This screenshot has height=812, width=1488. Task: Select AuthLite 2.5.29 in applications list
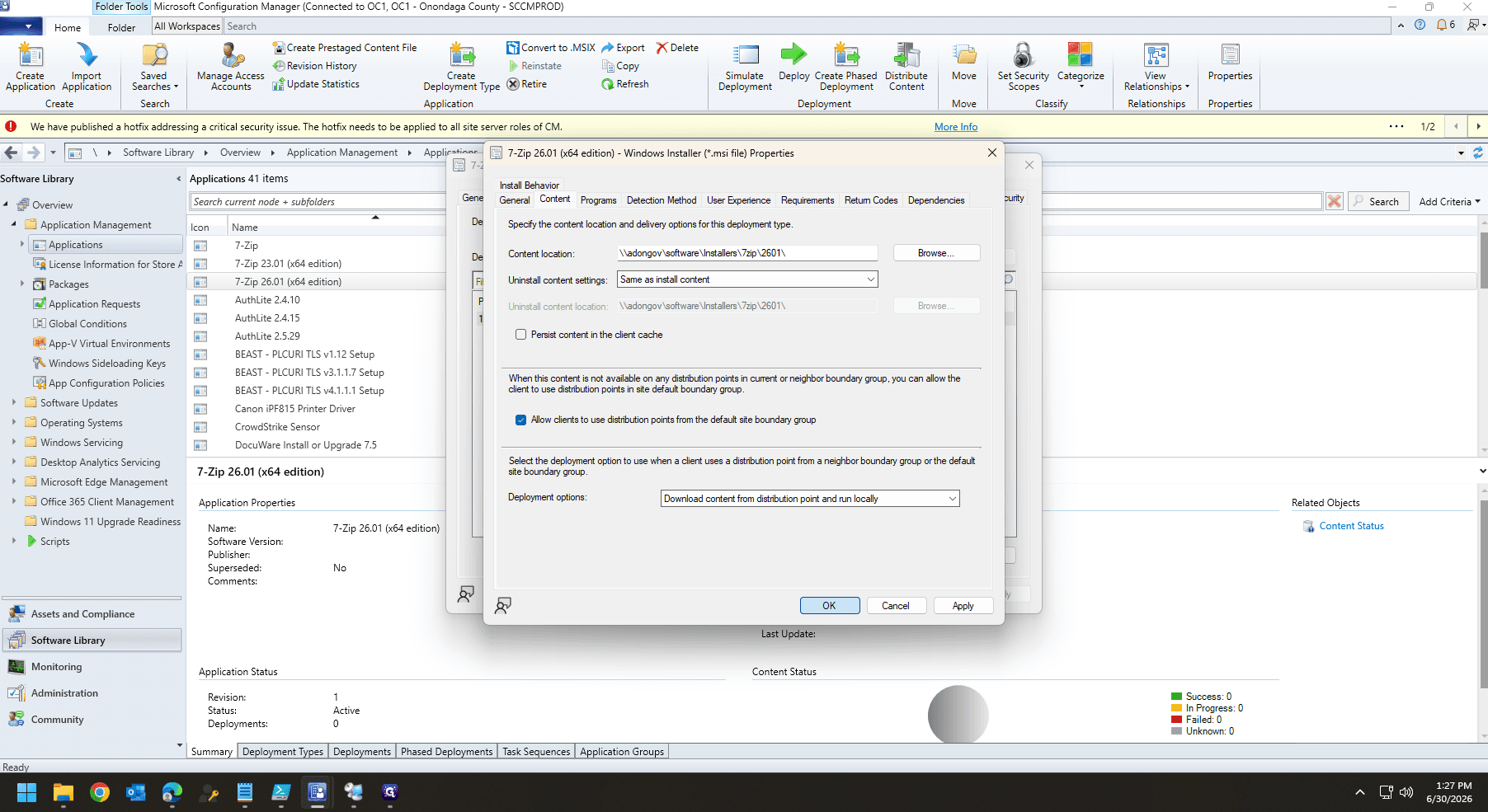tap(267, 336)
